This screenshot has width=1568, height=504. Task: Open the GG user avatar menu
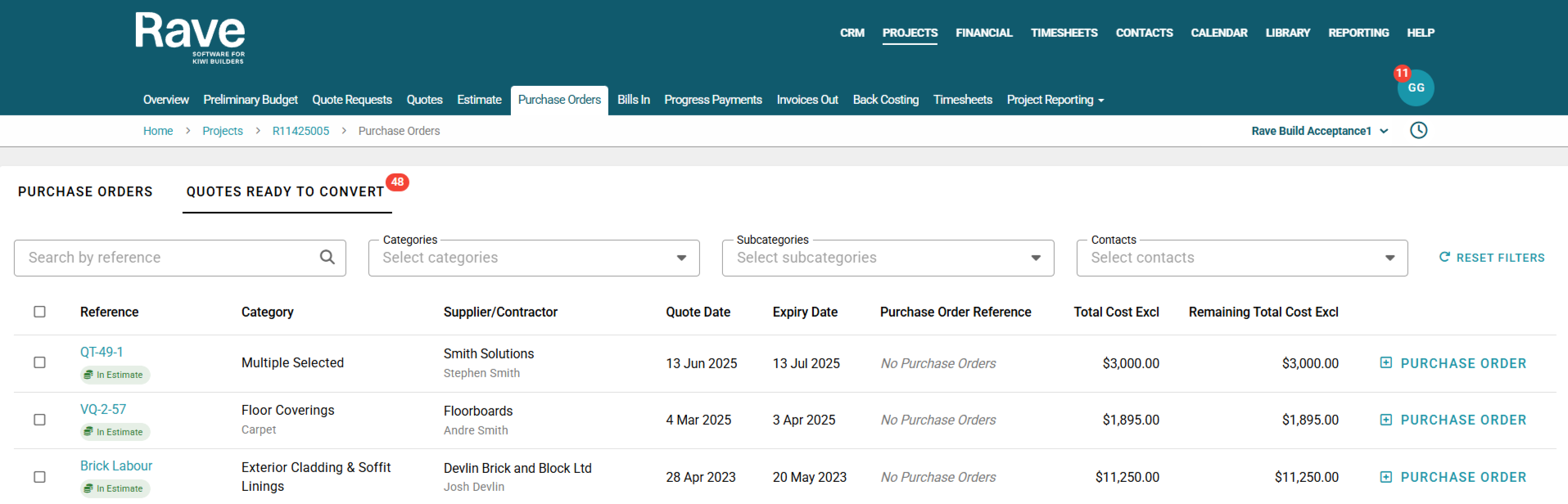[x=1415, y=88]
